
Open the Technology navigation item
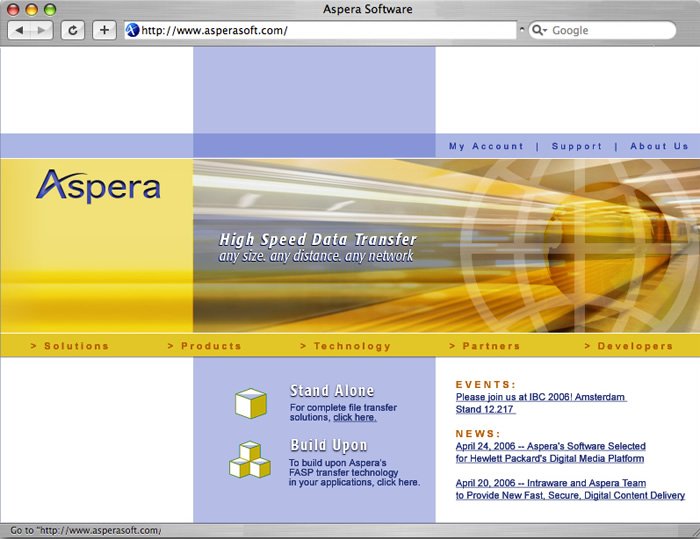click(x=346, y=346)
